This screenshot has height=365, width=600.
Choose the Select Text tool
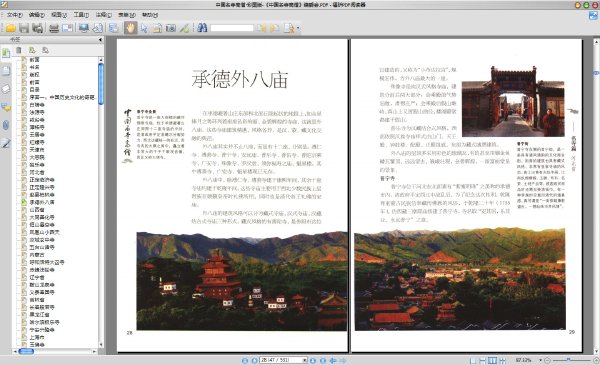pyautogui.click(x=157, y=28)
